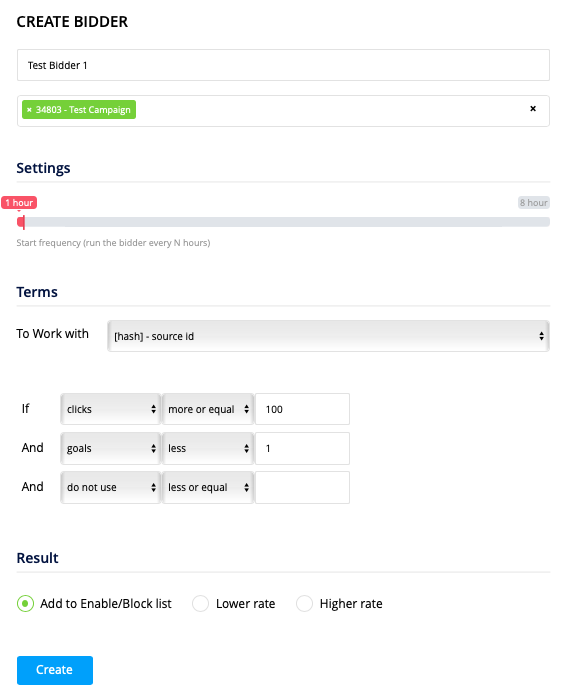Remove the 34803 Test Campaign tag
The image size is (582, 688).
[x=29, y=110]
